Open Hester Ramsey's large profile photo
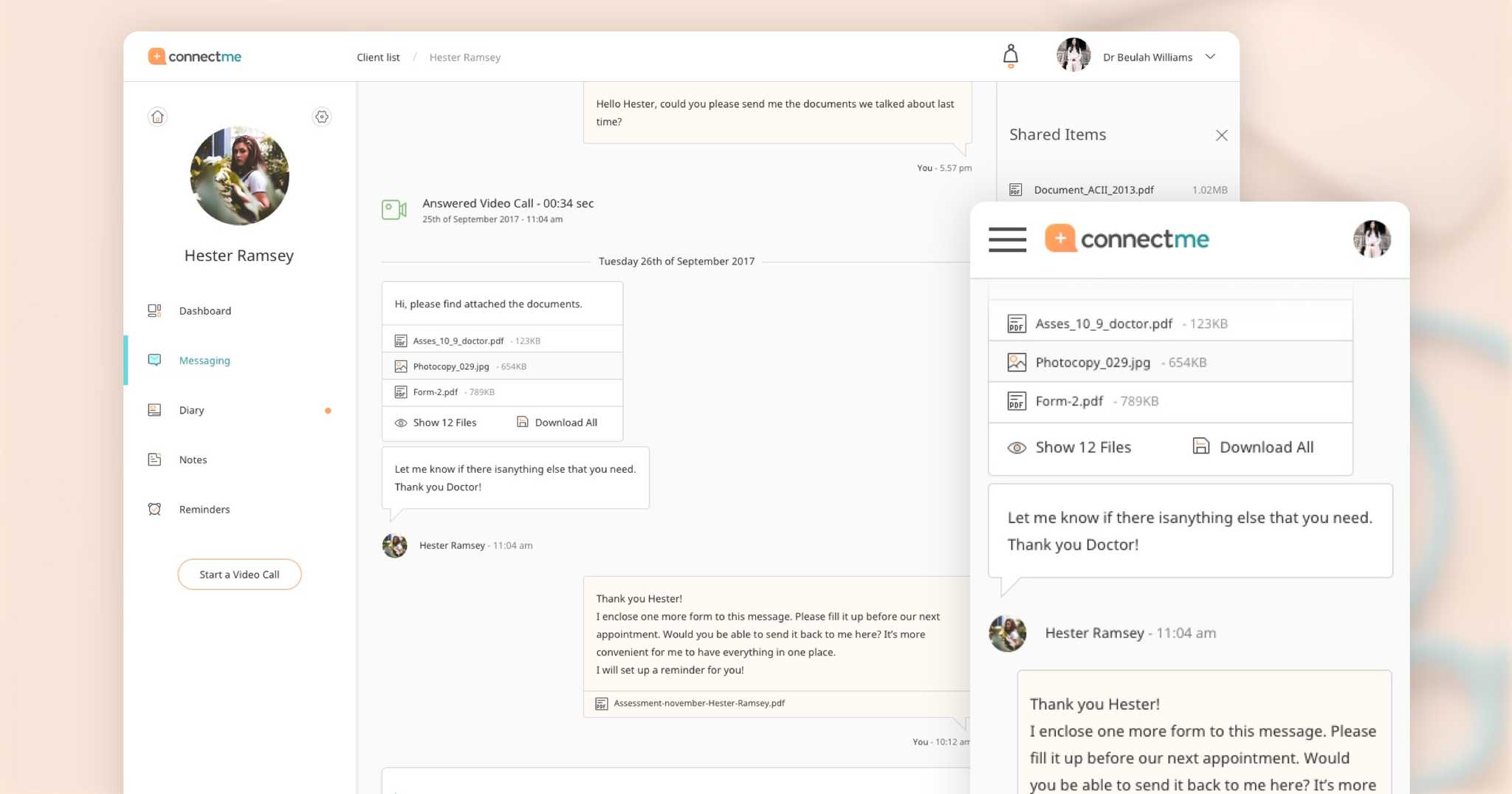 coord(239,176)
